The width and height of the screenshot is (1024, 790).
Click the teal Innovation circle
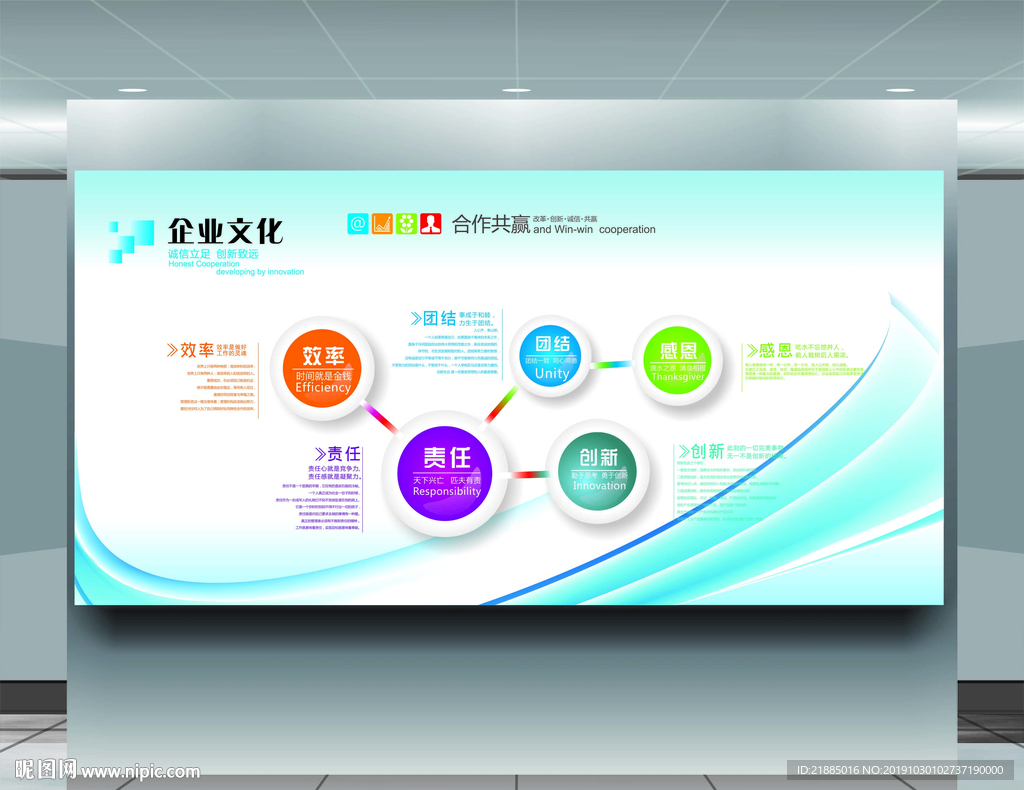pos(598,470)
